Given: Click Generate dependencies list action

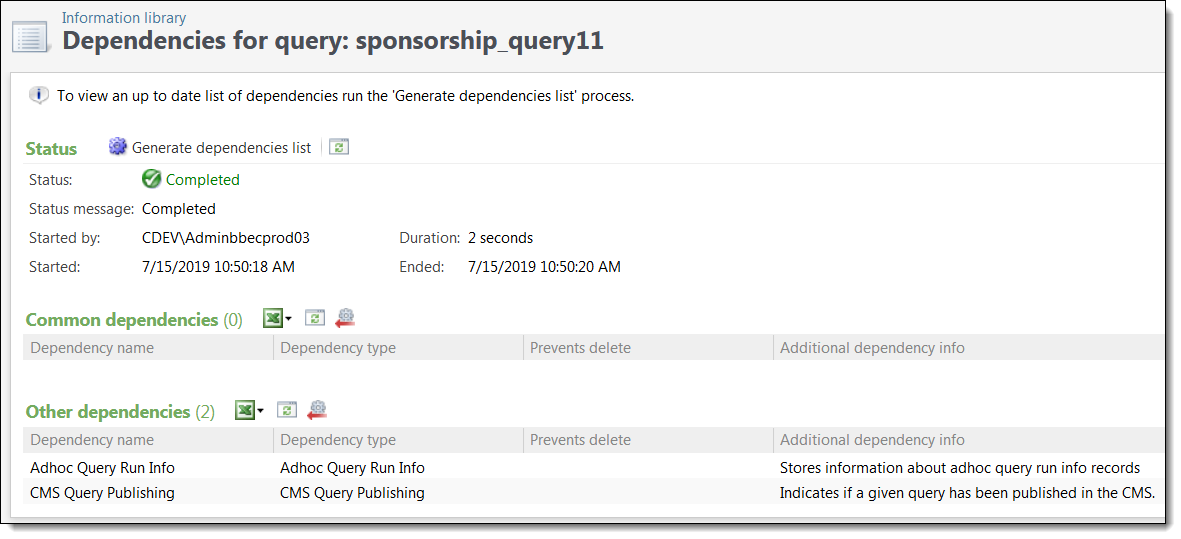Looking at the screenshot, I should point(221,148).
